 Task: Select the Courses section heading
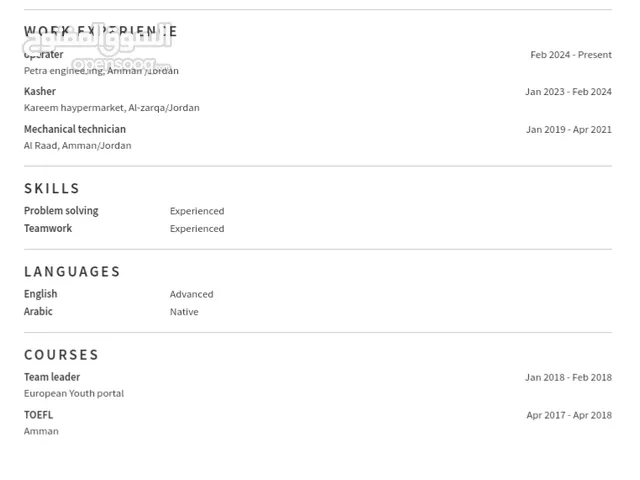[x=61, y=355]
